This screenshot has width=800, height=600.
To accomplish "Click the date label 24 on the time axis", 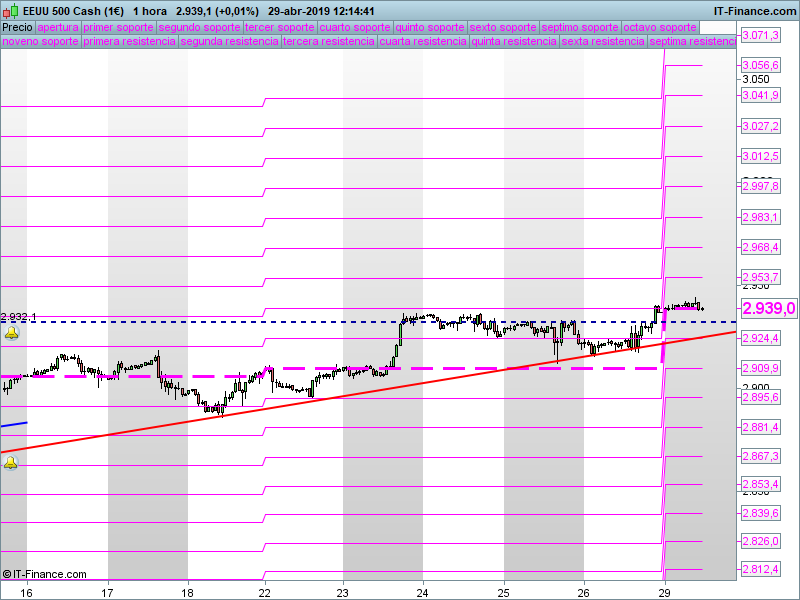I will pos(423,591).
